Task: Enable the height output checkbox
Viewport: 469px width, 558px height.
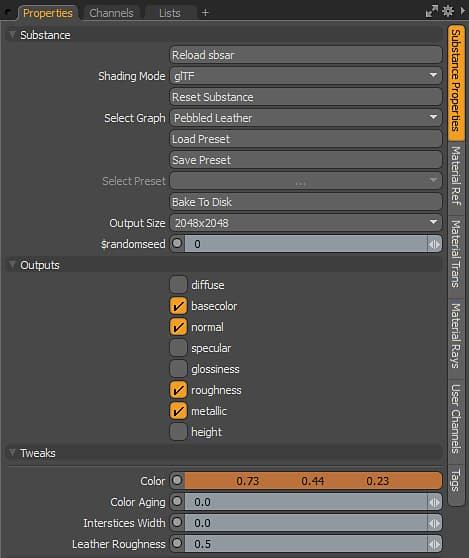Action: pos(178,432)
